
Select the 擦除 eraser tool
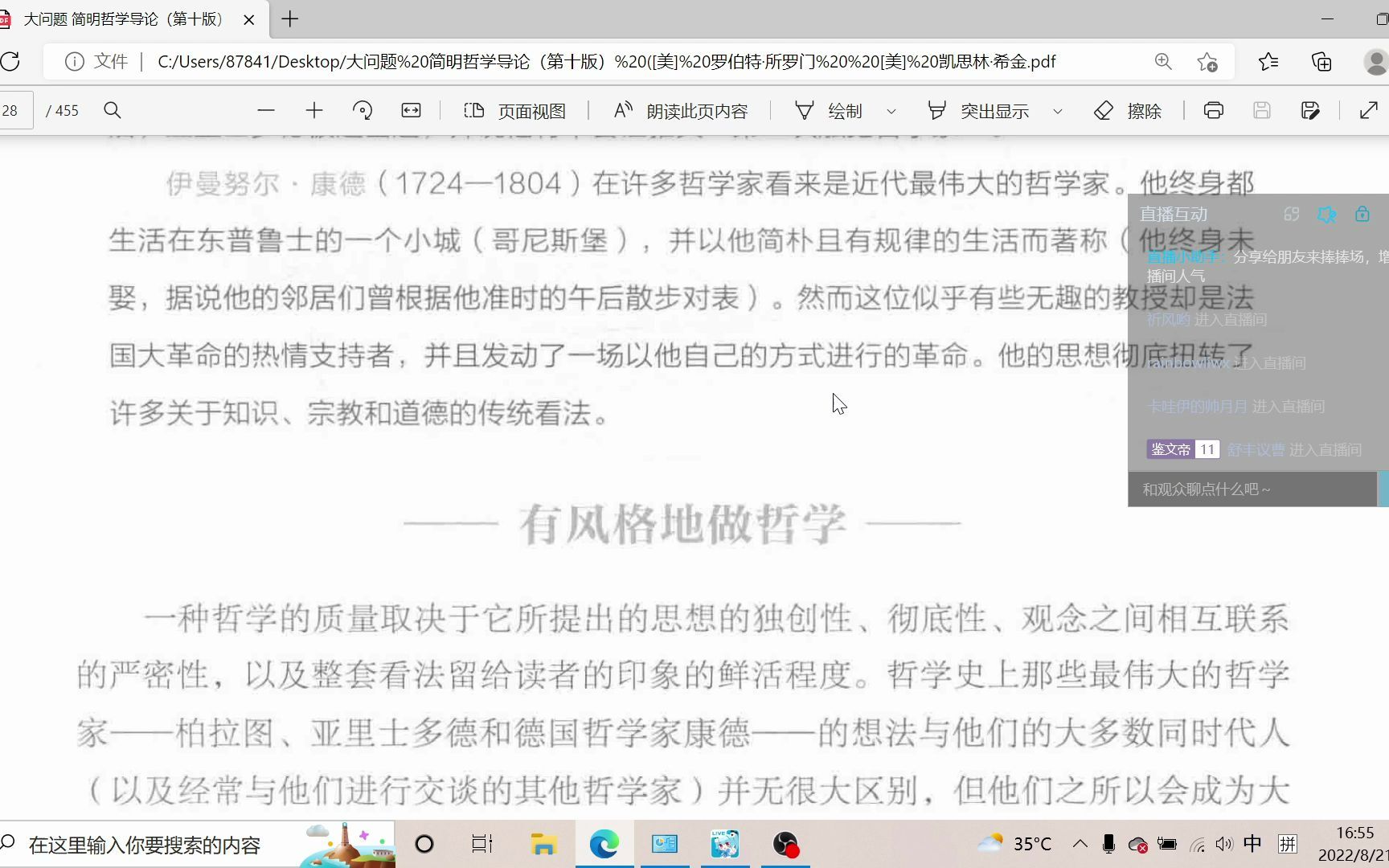pos(1128,111)
